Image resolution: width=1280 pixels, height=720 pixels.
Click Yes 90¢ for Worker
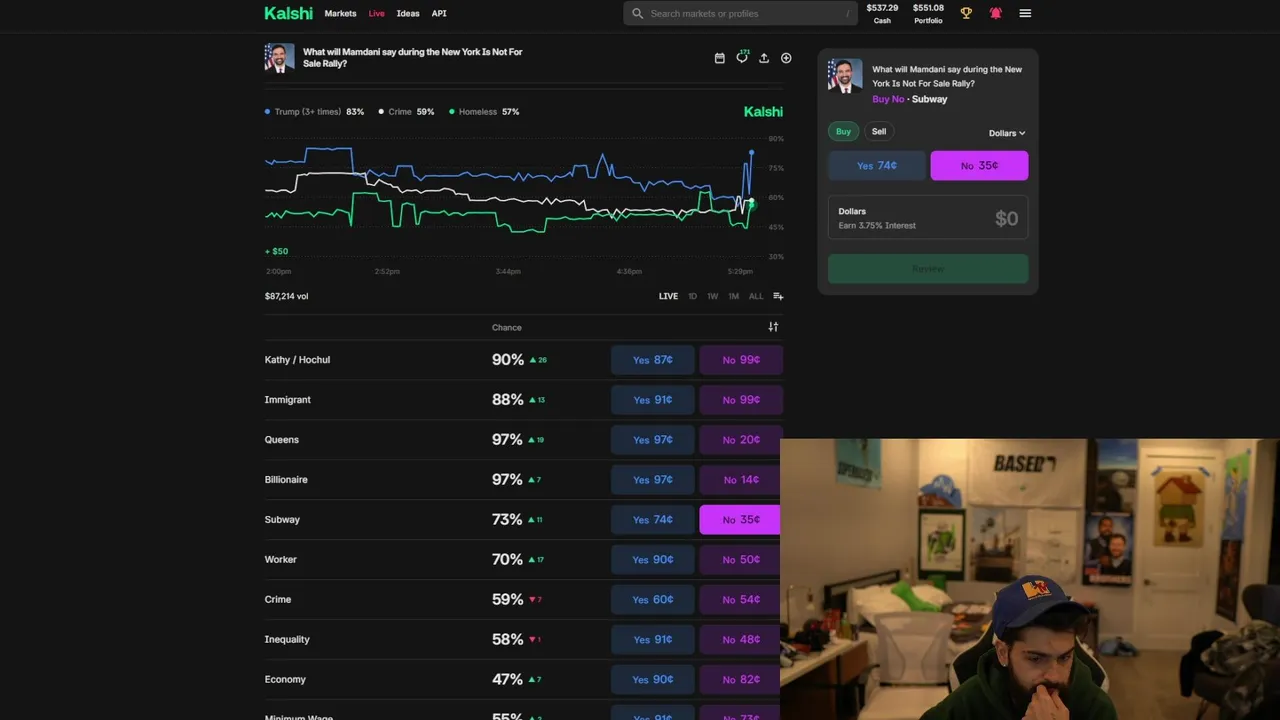coord(653,560)
